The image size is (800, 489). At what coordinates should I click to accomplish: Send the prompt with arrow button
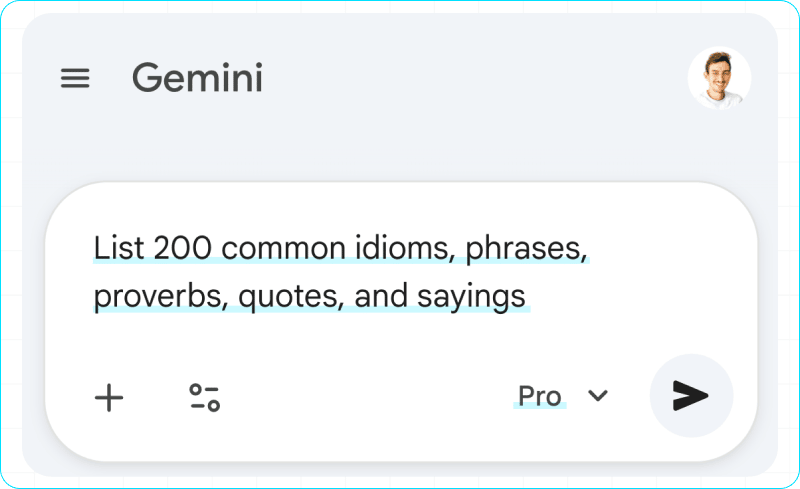click(x=691, y=396)
